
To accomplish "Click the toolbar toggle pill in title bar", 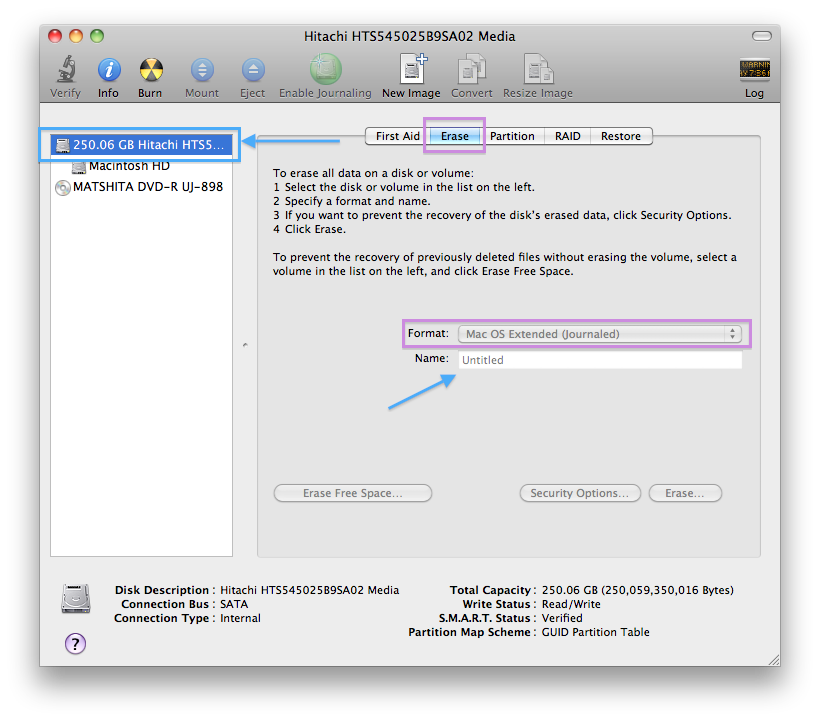I will (x=761, y=36).
